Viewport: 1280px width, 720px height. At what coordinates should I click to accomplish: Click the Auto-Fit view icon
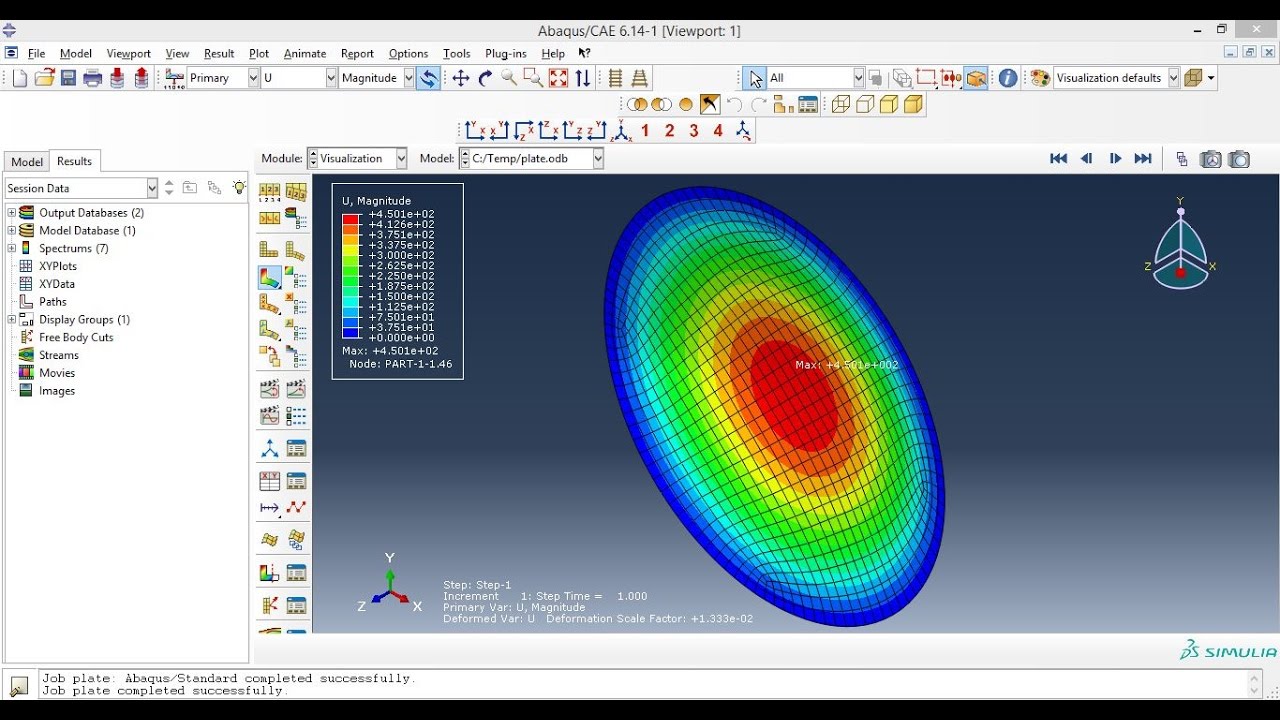coord(558,78)
